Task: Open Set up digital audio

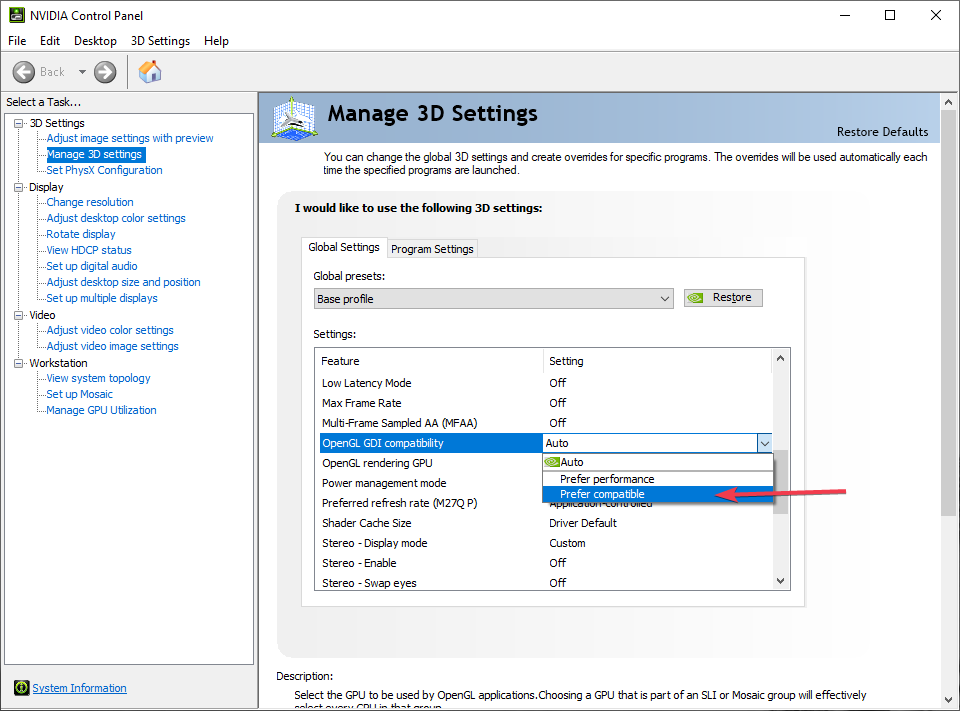Action: coord(92,266)
